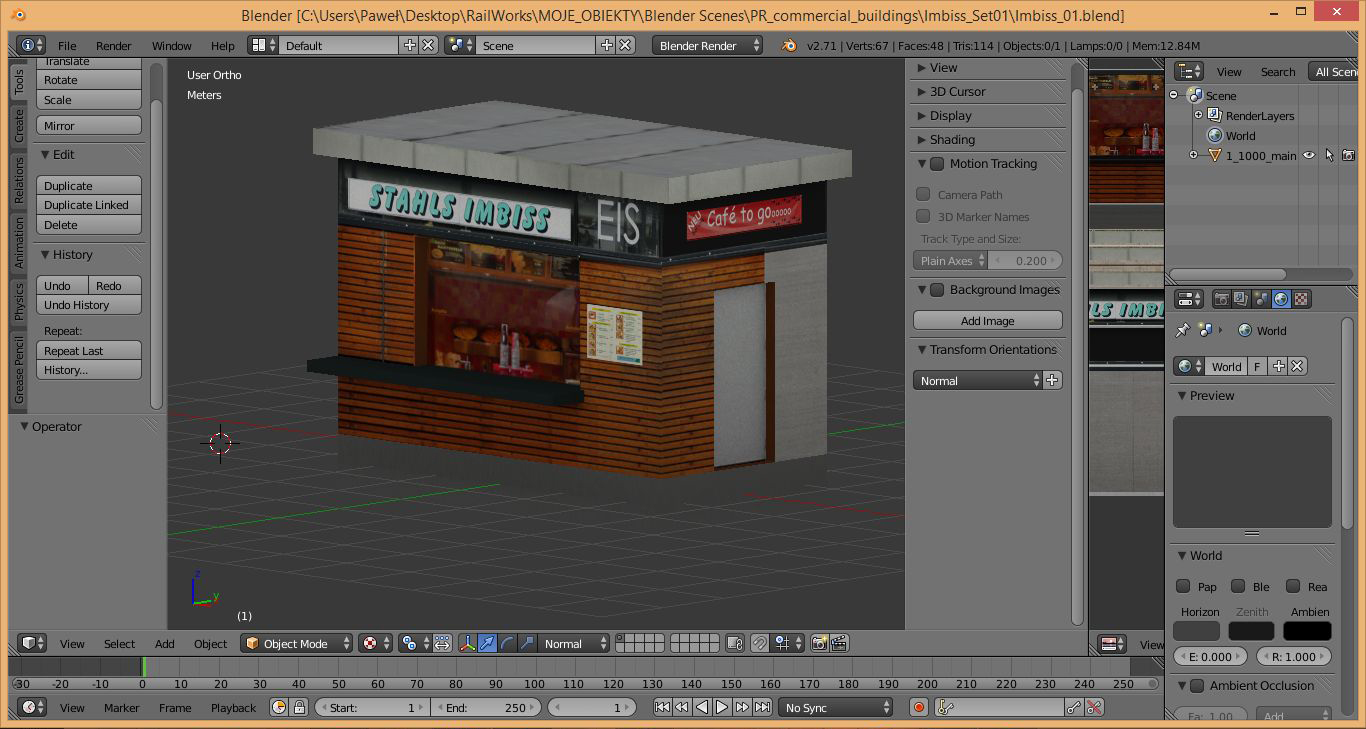Screen dimensions: 1366x729
Task: Click the Render properties camera icon
Action: [1221, 299]
